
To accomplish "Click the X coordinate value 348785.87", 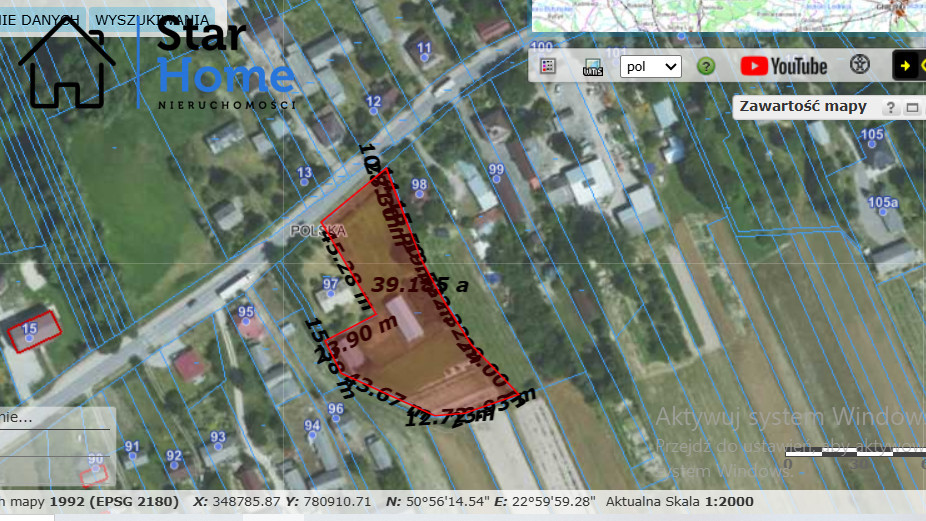I will click(x=246, y=502).
